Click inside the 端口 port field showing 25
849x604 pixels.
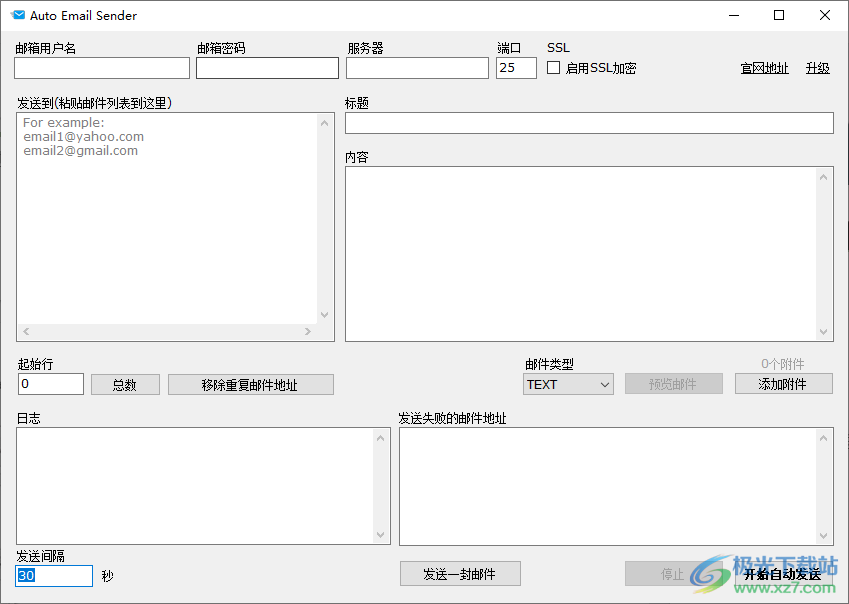(515, 67)
